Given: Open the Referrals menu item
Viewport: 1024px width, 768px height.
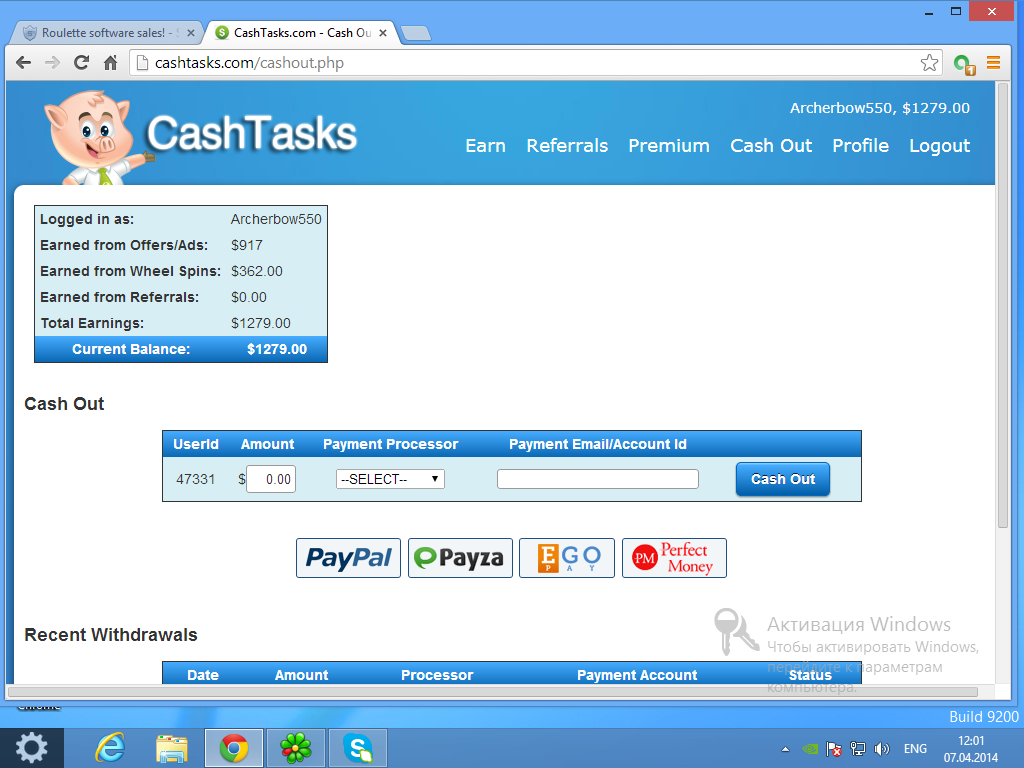Looking at the screenshot, I should [x=567, y=146].
